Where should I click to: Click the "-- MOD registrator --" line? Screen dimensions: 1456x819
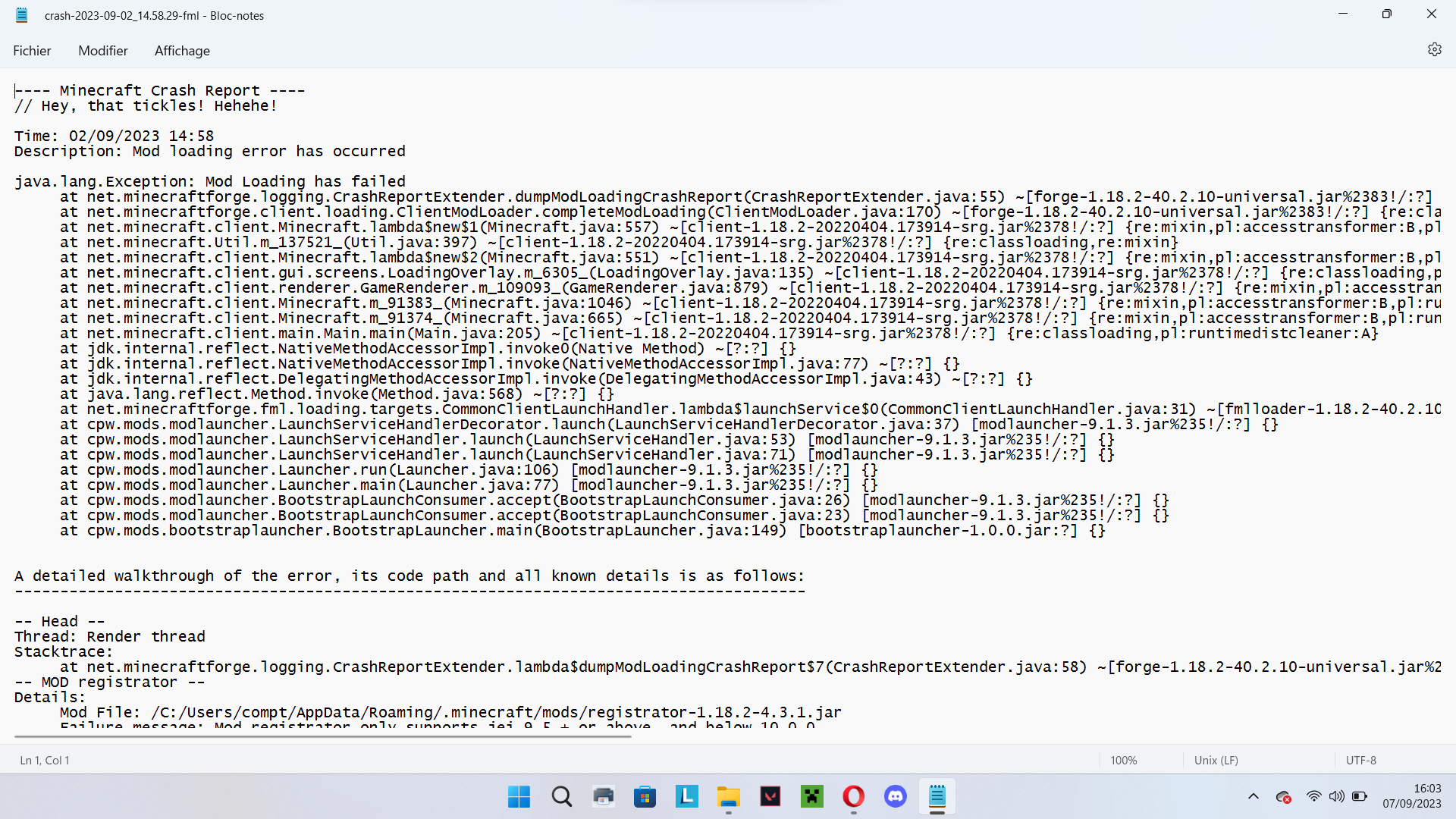110,682
